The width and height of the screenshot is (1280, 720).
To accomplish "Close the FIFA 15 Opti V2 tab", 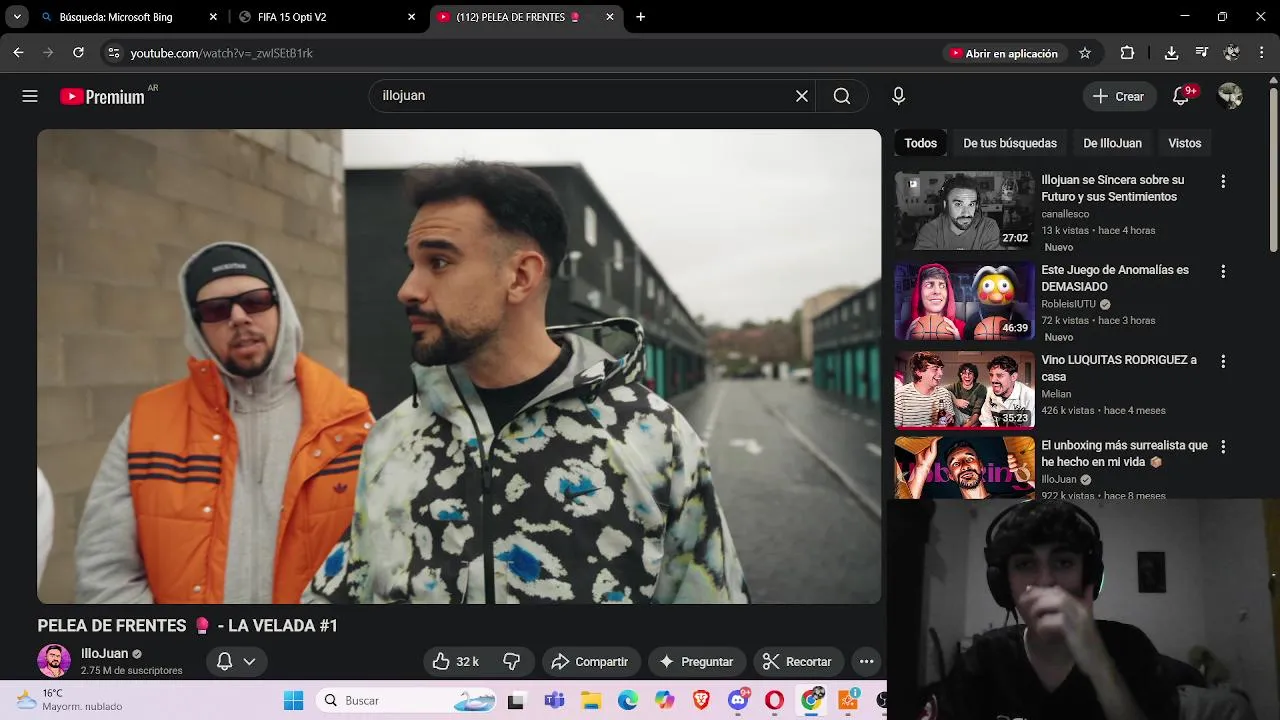I will 411,17.
